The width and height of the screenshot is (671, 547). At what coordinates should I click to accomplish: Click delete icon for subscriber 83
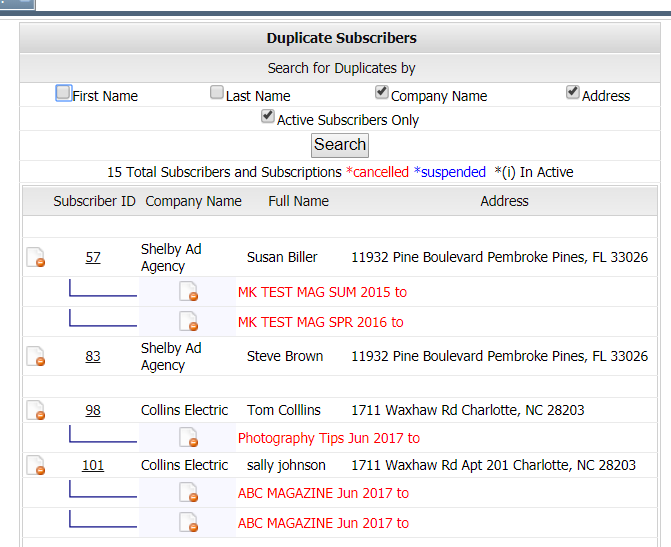pos(36,356)
